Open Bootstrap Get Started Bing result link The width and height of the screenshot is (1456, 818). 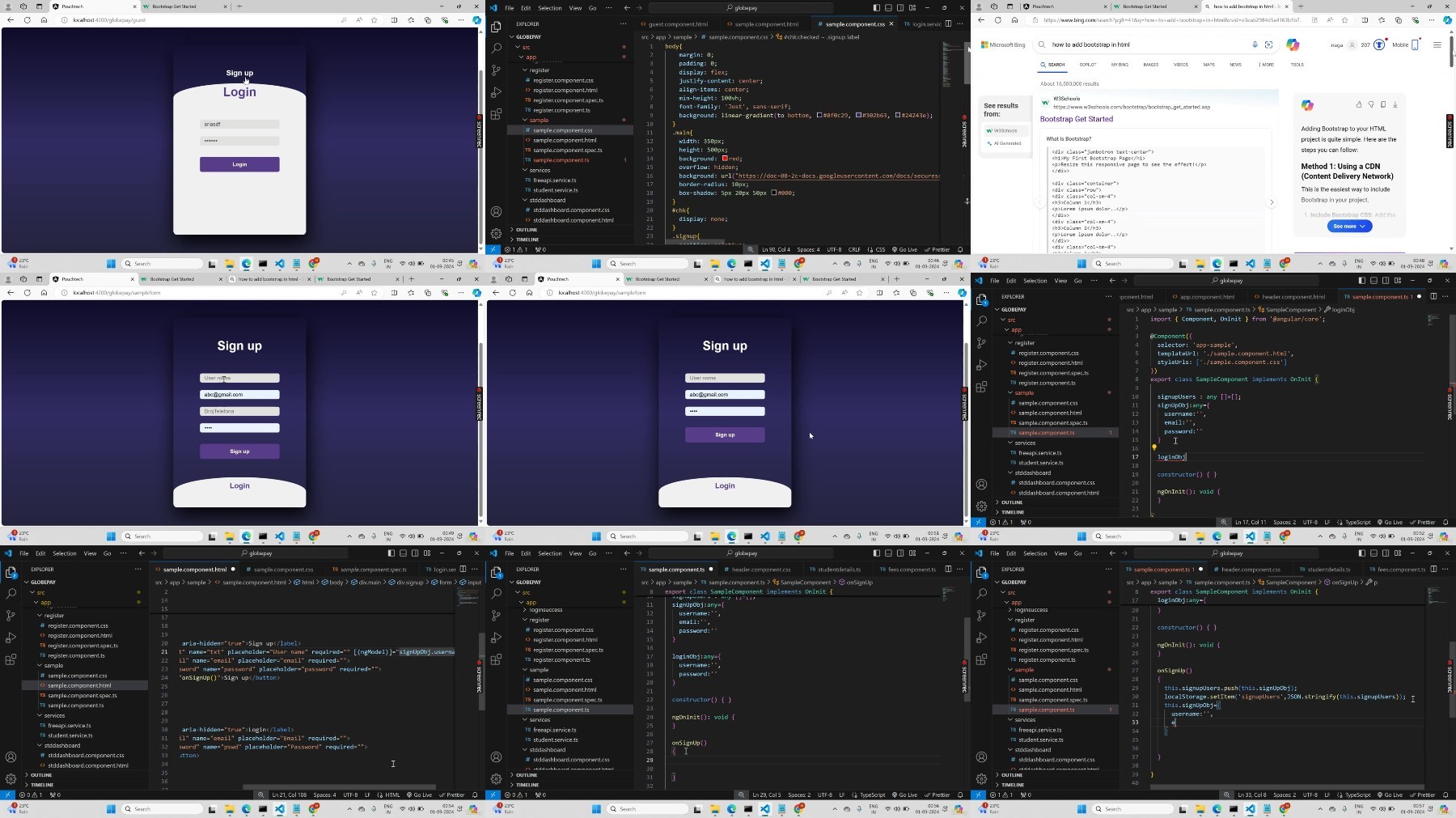tap(1076, 119)
